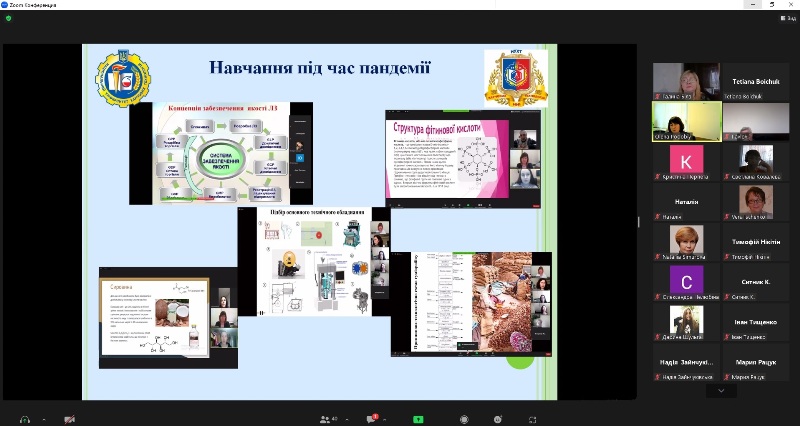Click the gallery panel divider handle
Screen dimensions: 800x426
click(638, 221)
